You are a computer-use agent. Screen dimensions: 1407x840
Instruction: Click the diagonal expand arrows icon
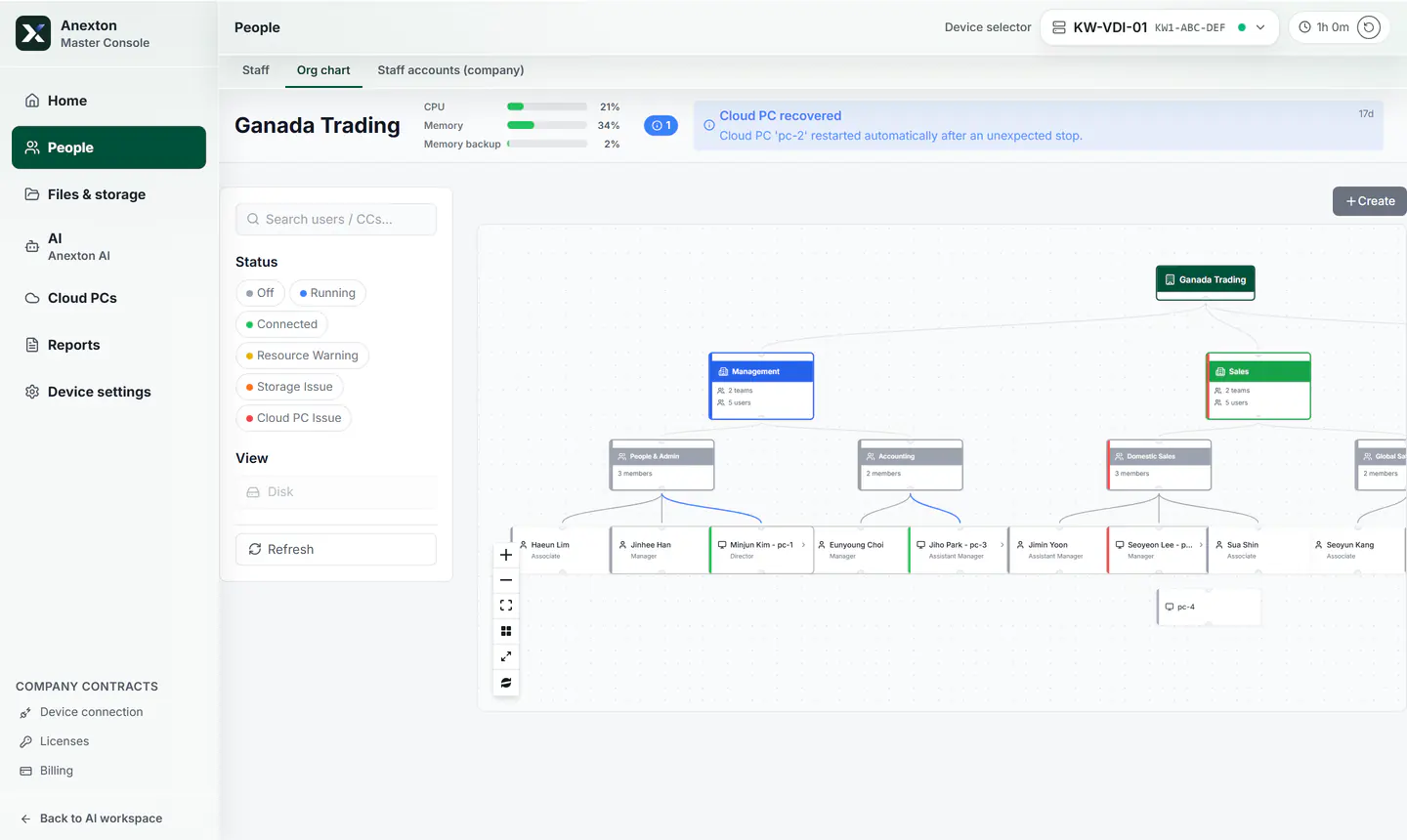506,656
